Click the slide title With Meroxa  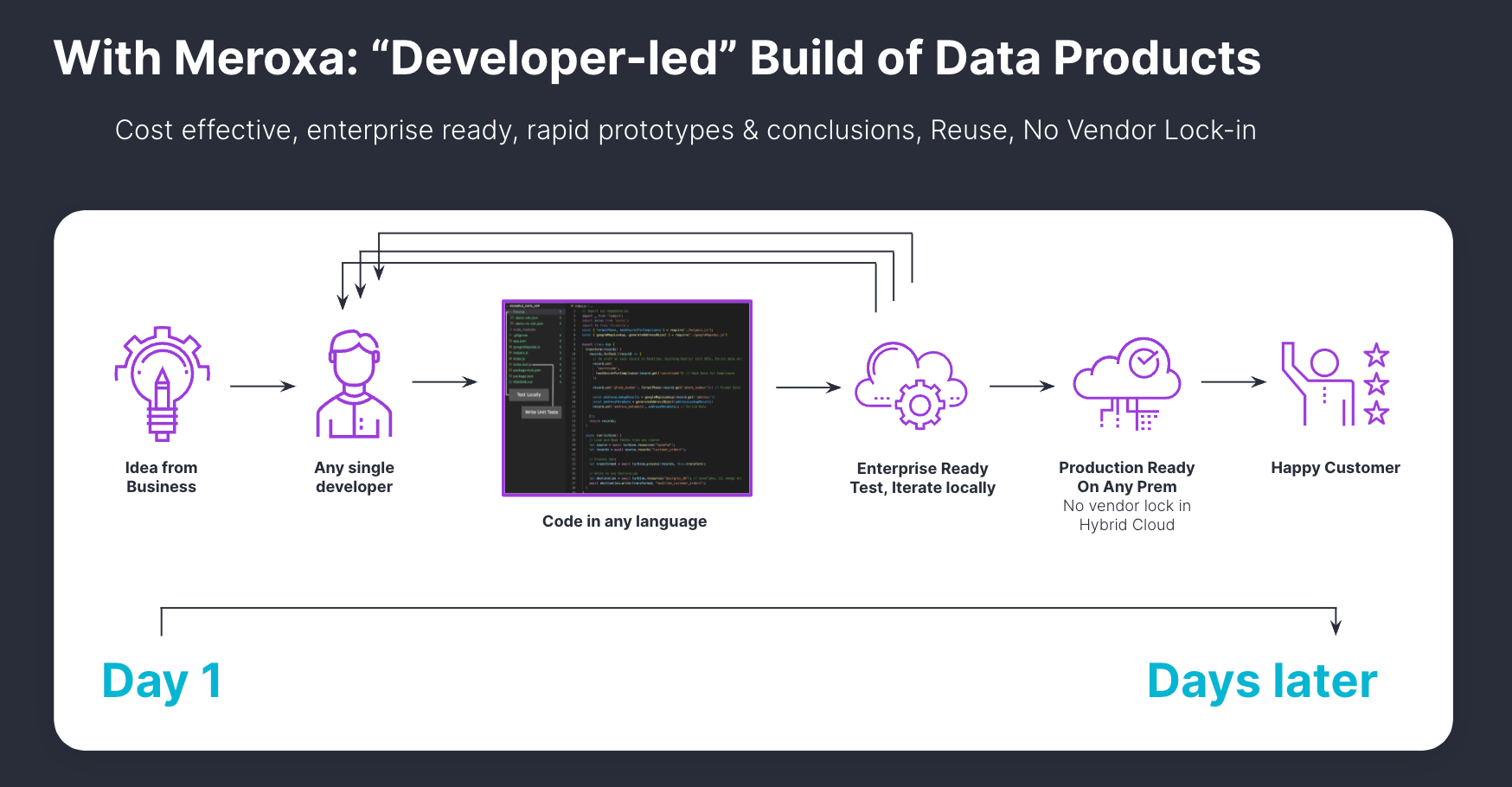point(657,58)
